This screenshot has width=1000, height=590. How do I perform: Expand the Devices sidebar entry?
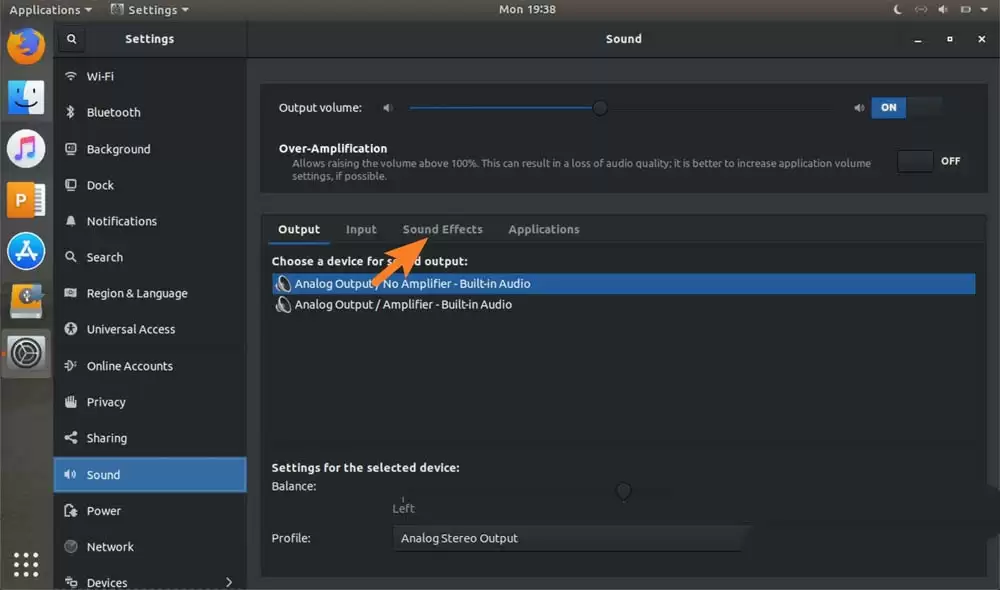[x=150, y=582]
